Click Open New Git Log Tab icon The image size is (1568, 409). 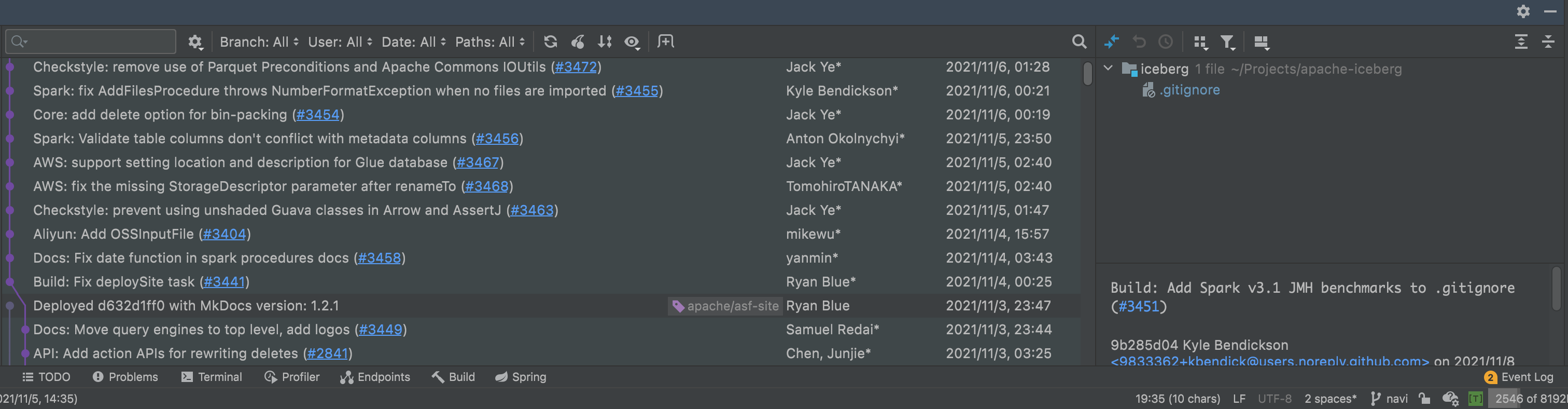point(666,42)
